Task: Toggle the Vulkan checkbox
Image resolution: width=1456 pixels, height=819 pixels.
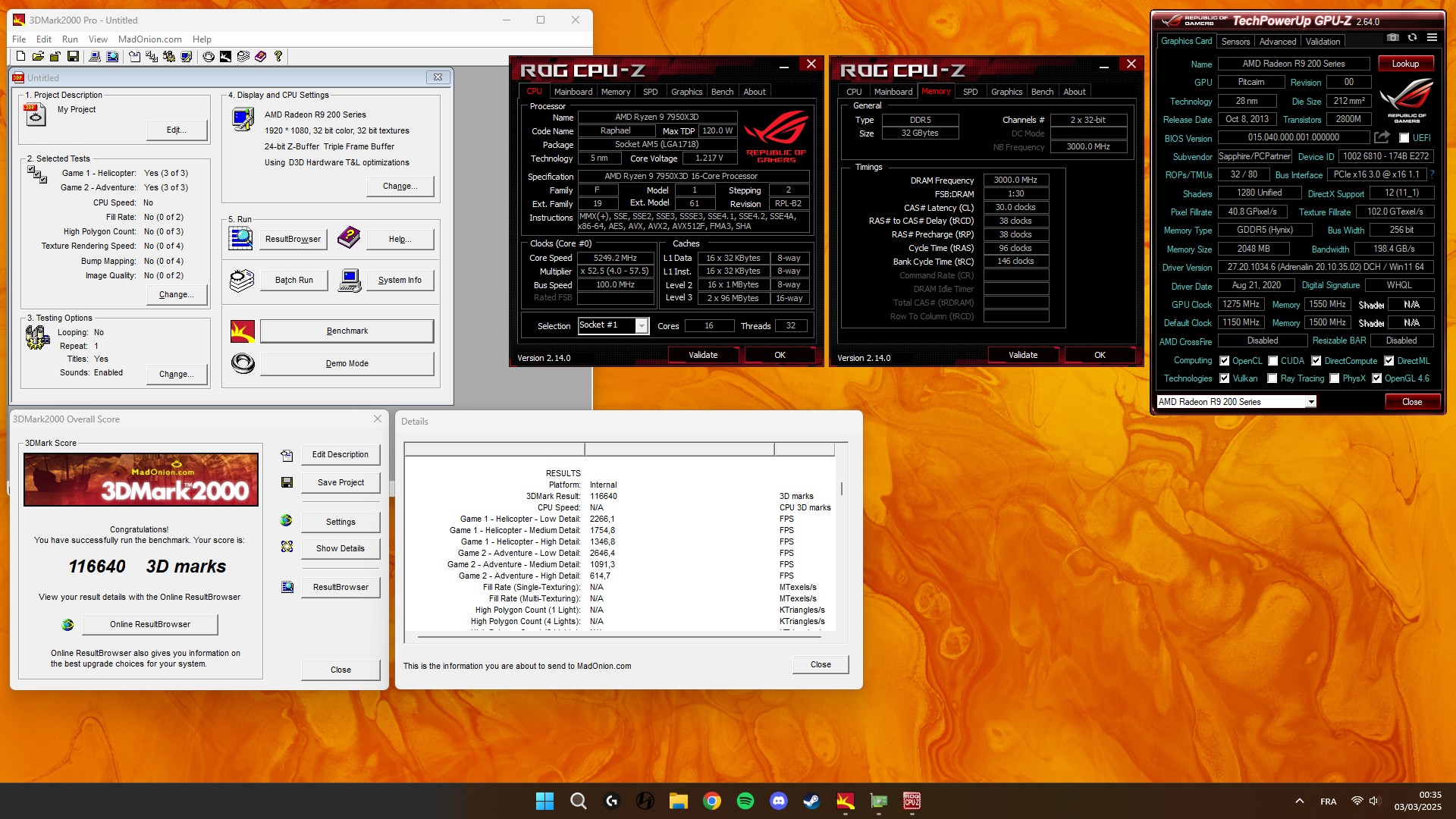Action: [1224, 378]
